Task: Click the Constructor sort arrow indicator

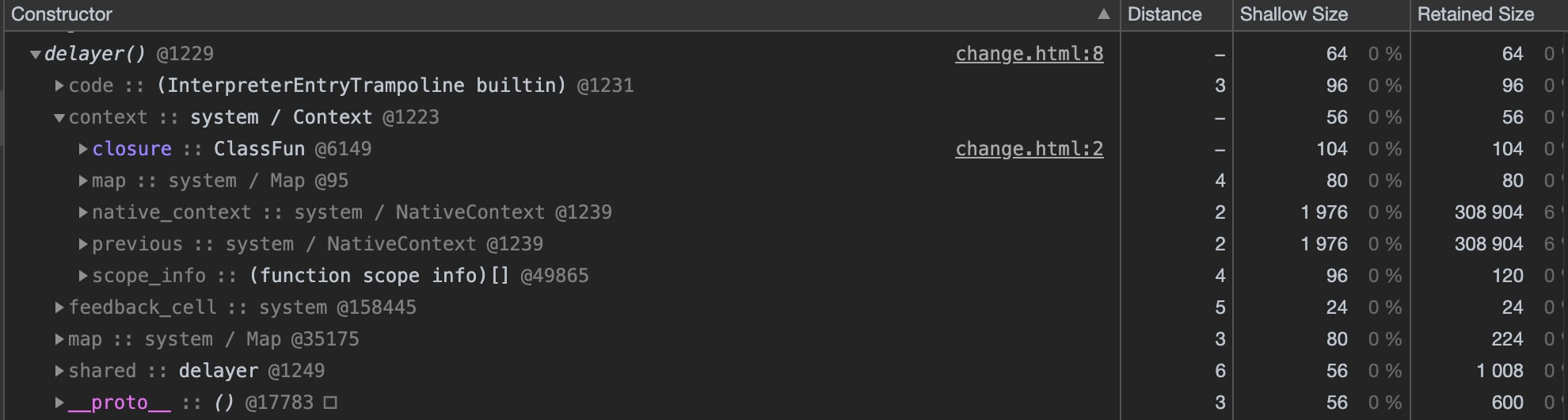Action: (1103, 14)
